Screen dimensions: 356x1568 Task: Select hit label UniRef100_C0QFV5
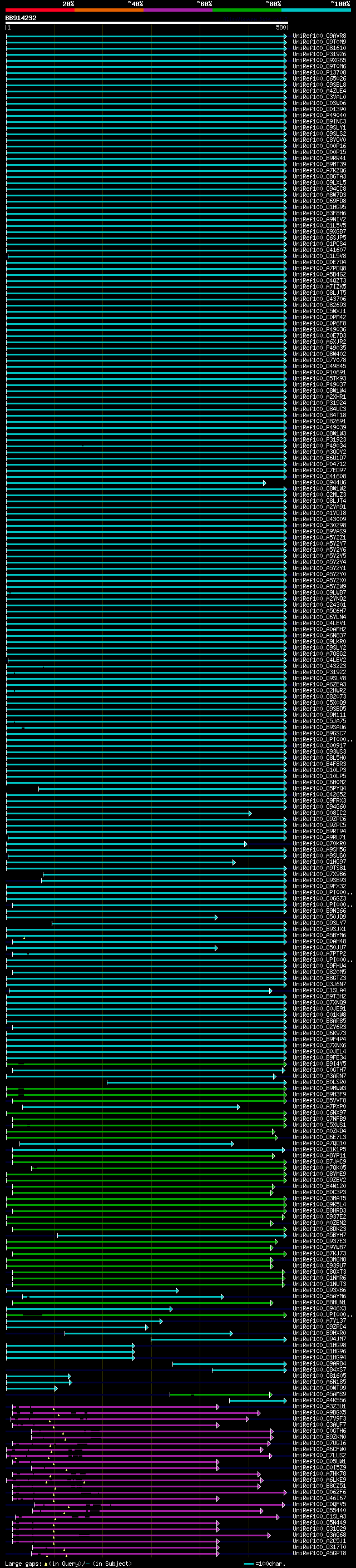coord(319,1504)
